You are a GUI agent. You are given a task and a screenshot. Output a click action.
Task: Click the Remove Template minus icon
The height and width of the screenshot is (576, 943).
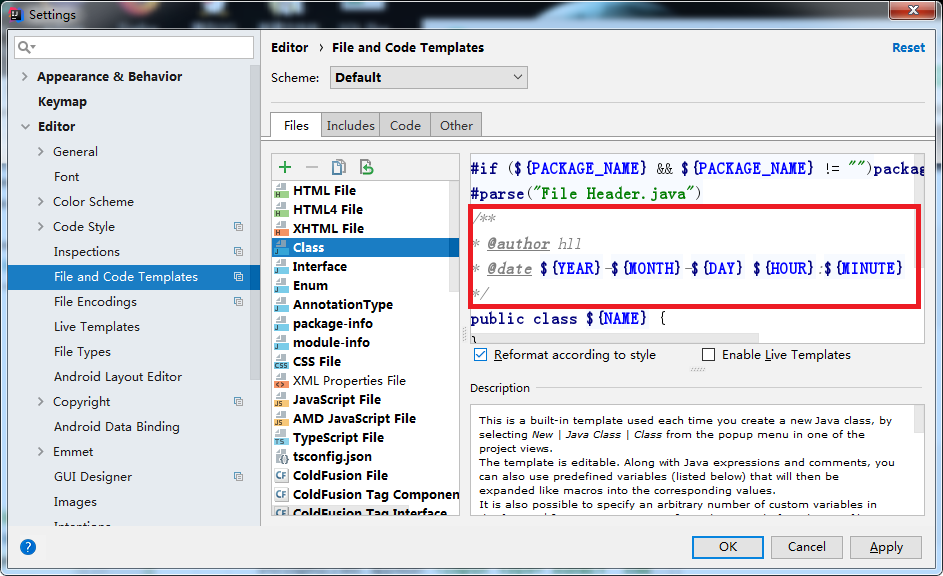coord(312,167)
